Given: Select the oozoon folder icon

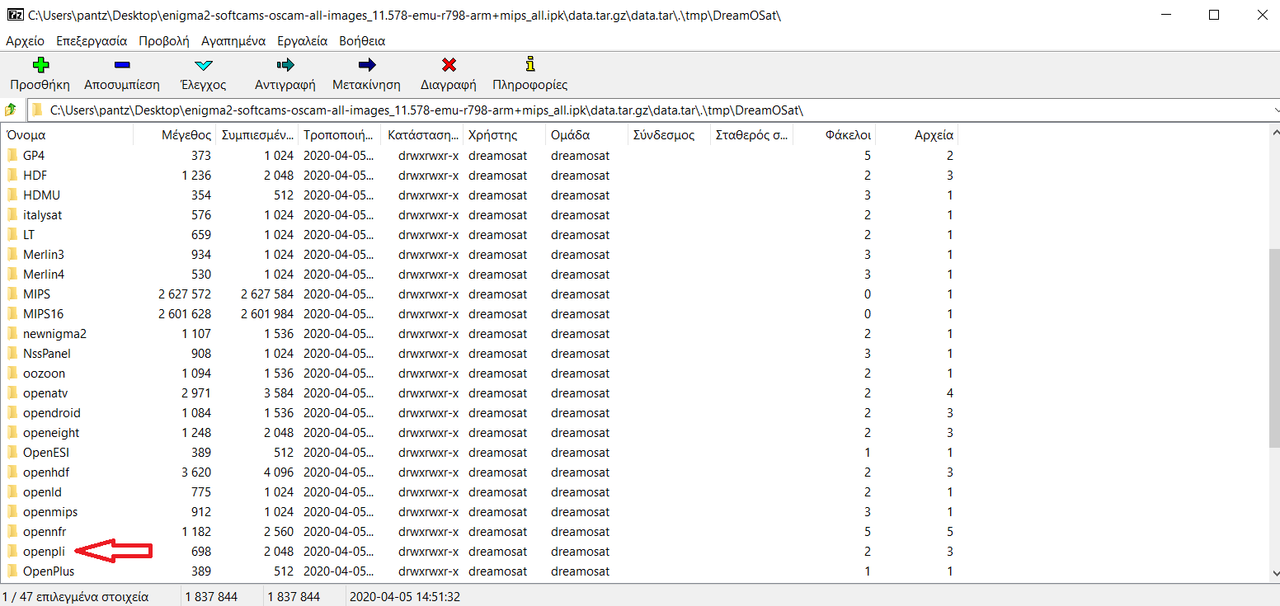Looking at the screenshot, I should (13, 373).
